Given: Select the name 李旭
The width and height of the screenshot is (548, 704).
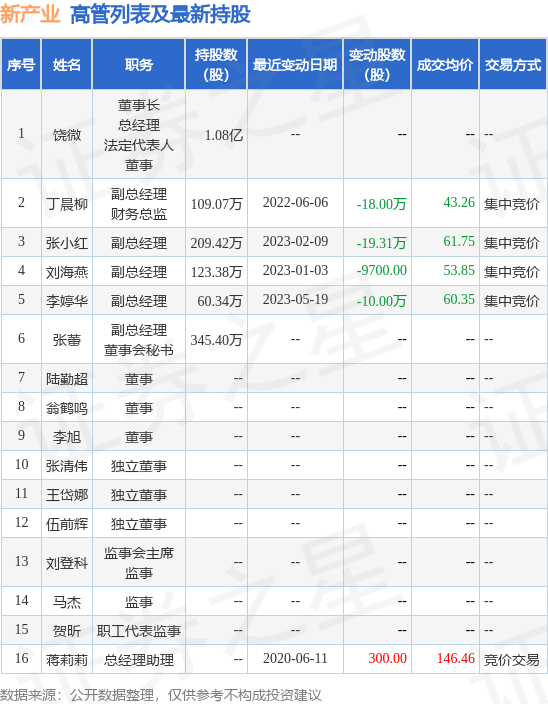Looking at the screenshot, I should click(67, 437).
